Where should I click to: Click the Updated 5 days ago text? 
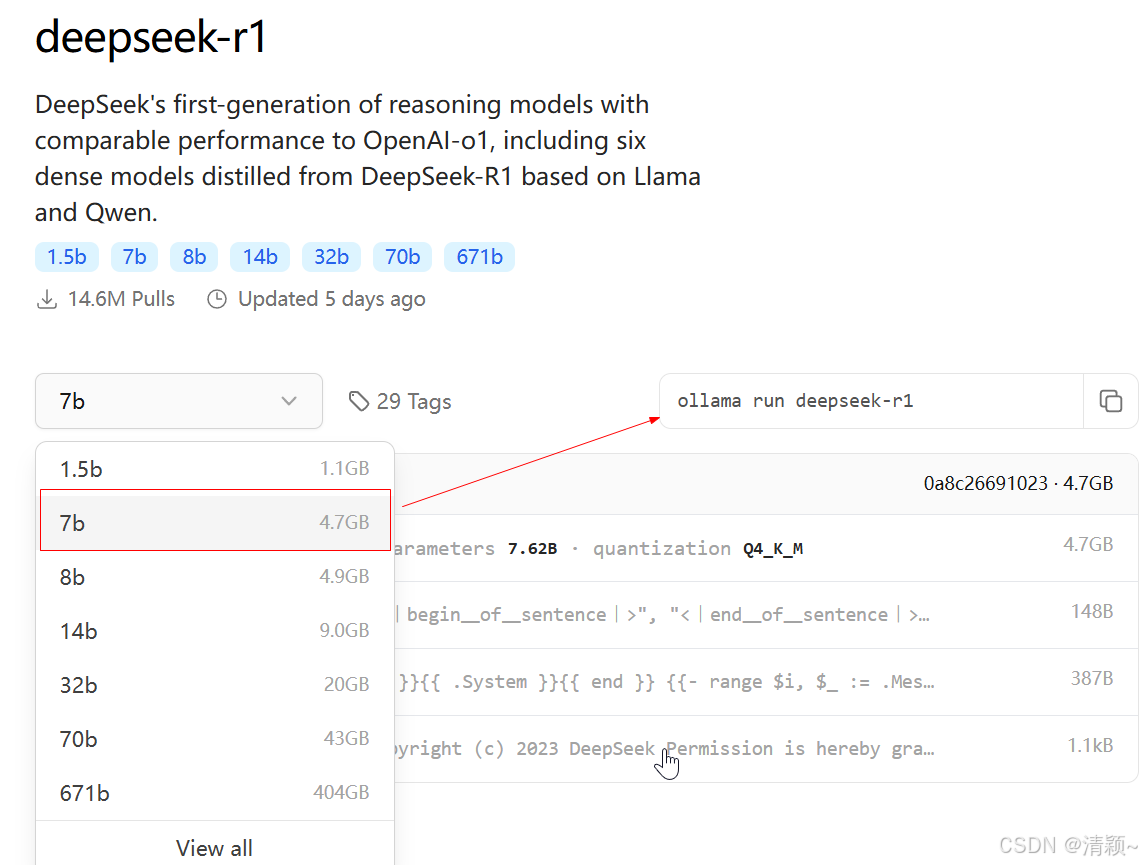coord(331,299)
